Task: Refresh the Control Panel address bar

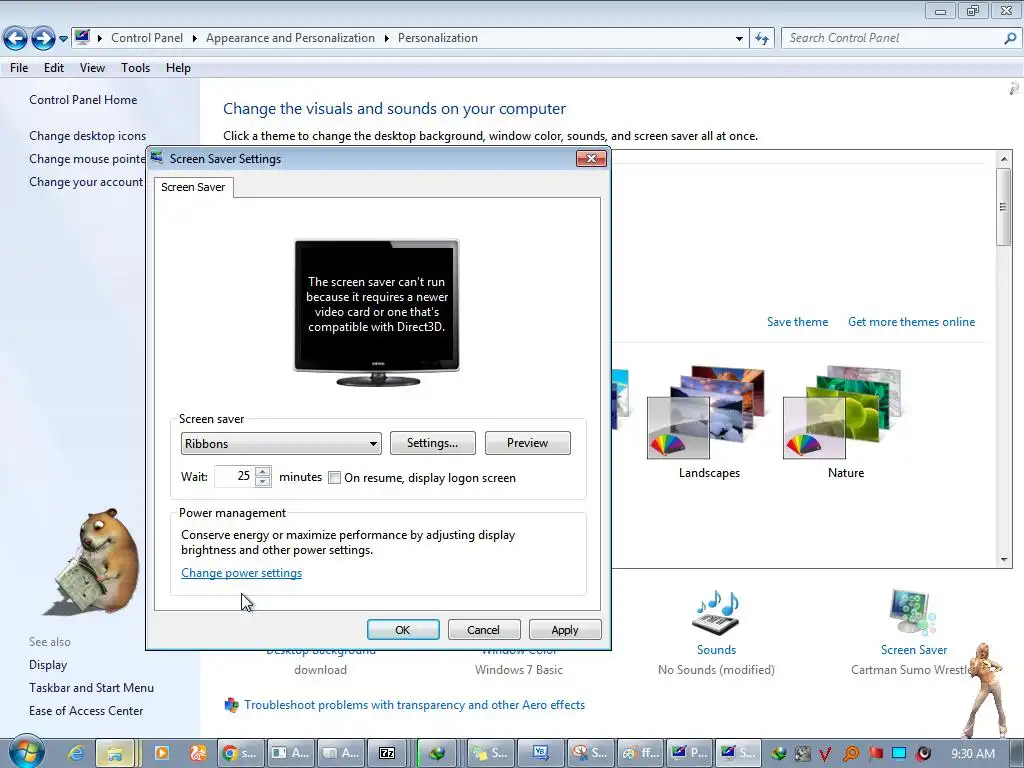Action: [762, 39]
